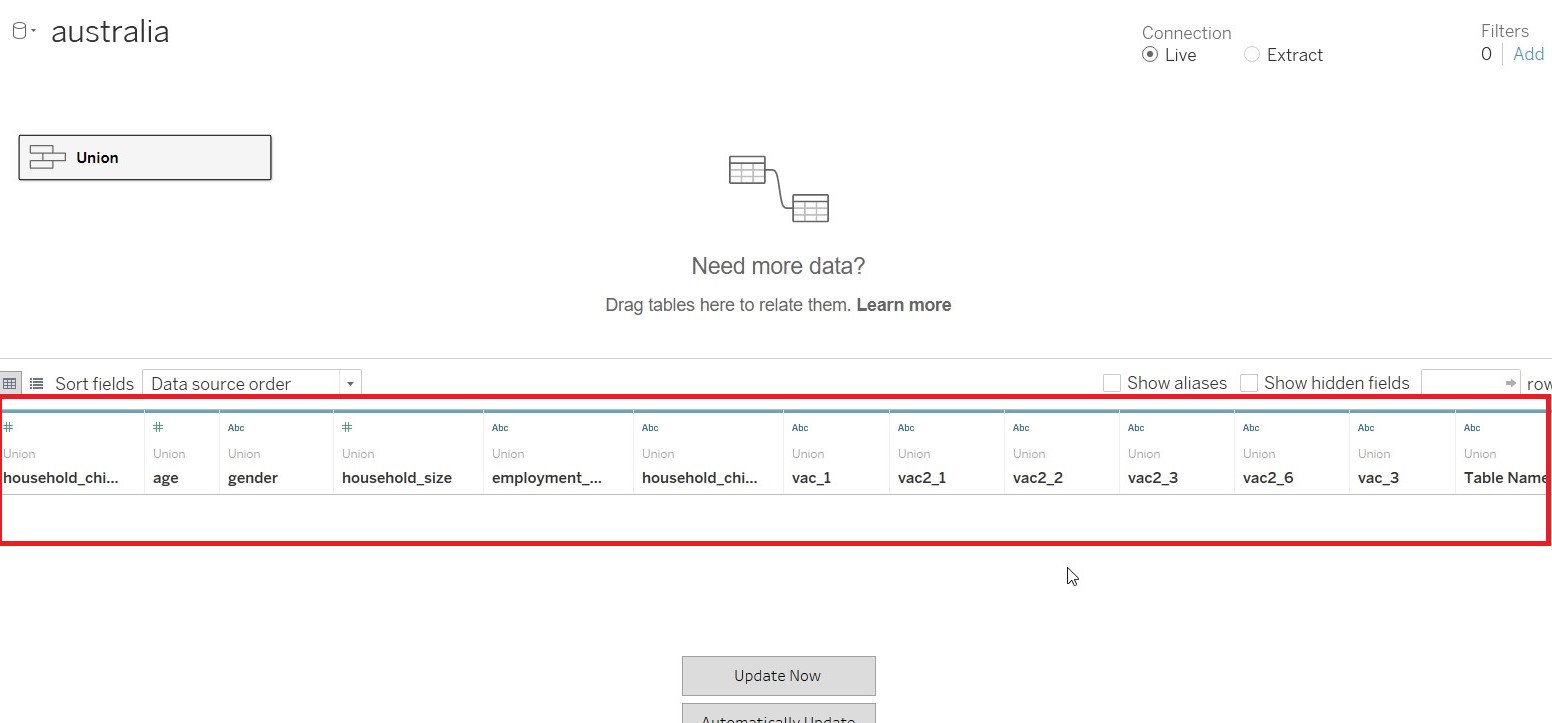Select the Extract connection option
Image resolution: width=1552 pixels, height=723 pixels.
click(1252, 55)
